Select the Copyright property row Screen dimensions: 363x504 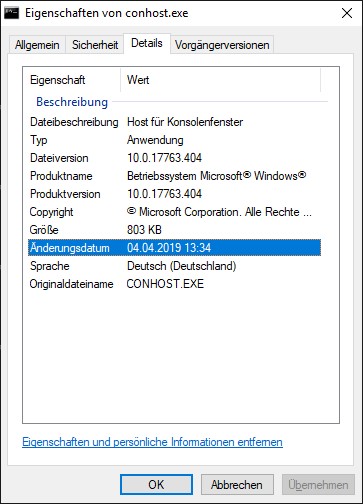click(x=174, y=212)
